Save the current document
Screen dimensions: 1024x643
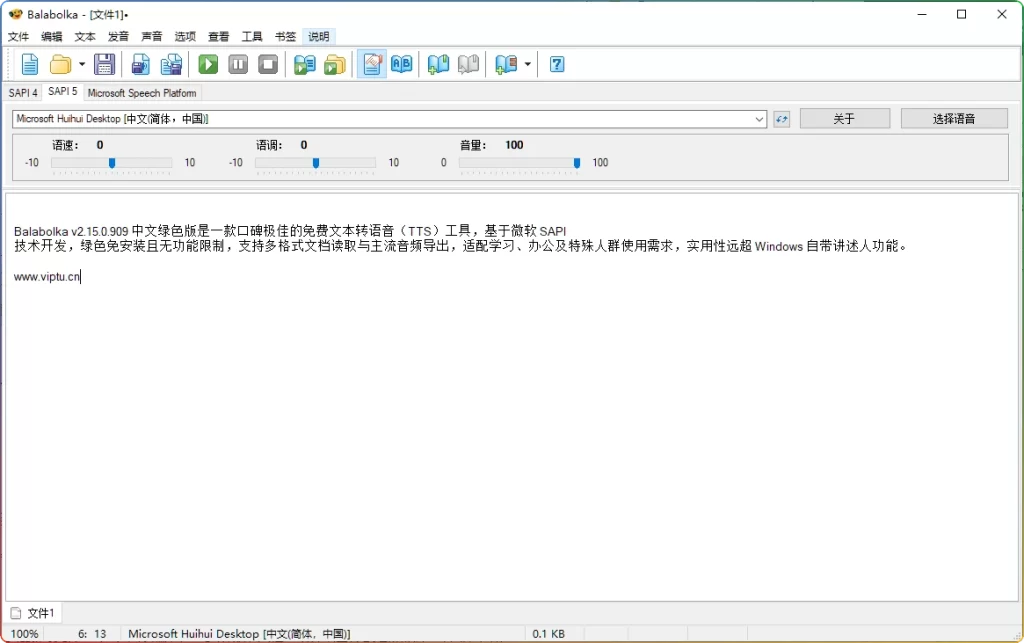point(104,64)
